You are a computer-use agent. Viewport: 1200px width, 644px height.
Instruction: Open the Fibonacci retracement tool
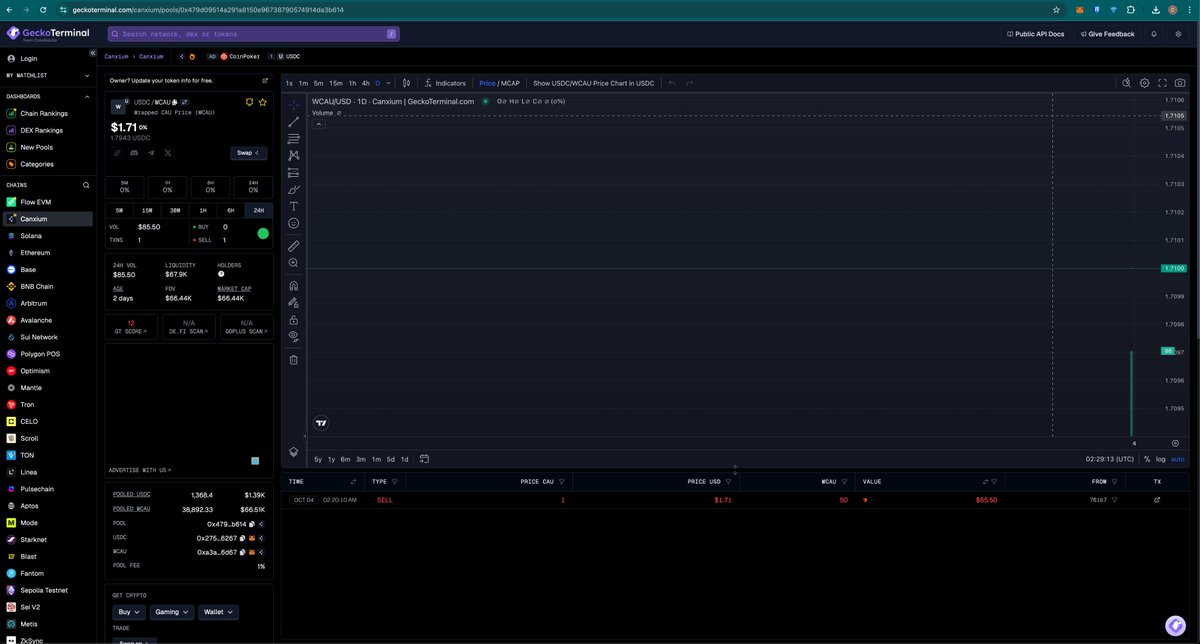click(x=294, y=139)
